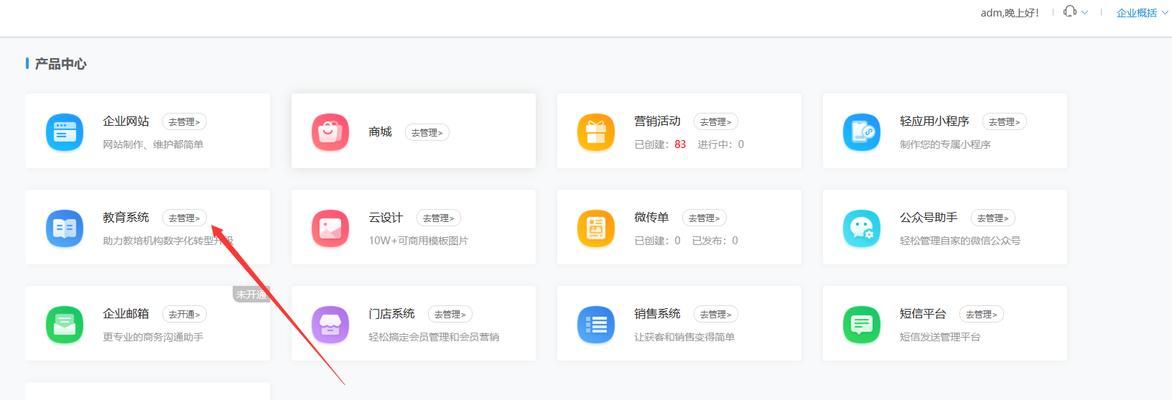Click the 已创建: 83 count in 营销活动
This screenshot has height=400, width=1172.
660,144
